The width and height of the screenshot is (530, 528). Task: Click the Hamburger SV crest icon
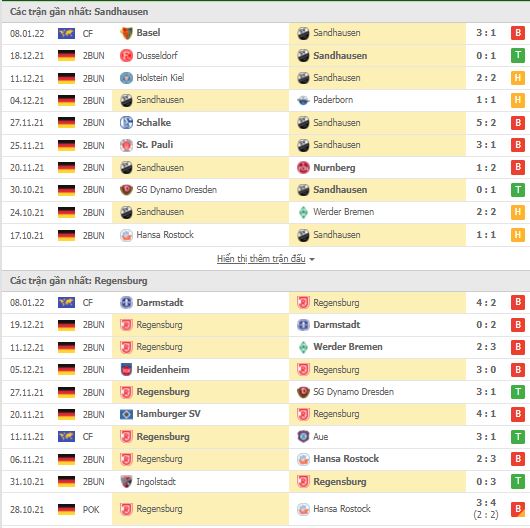click(x=126, y=414)
